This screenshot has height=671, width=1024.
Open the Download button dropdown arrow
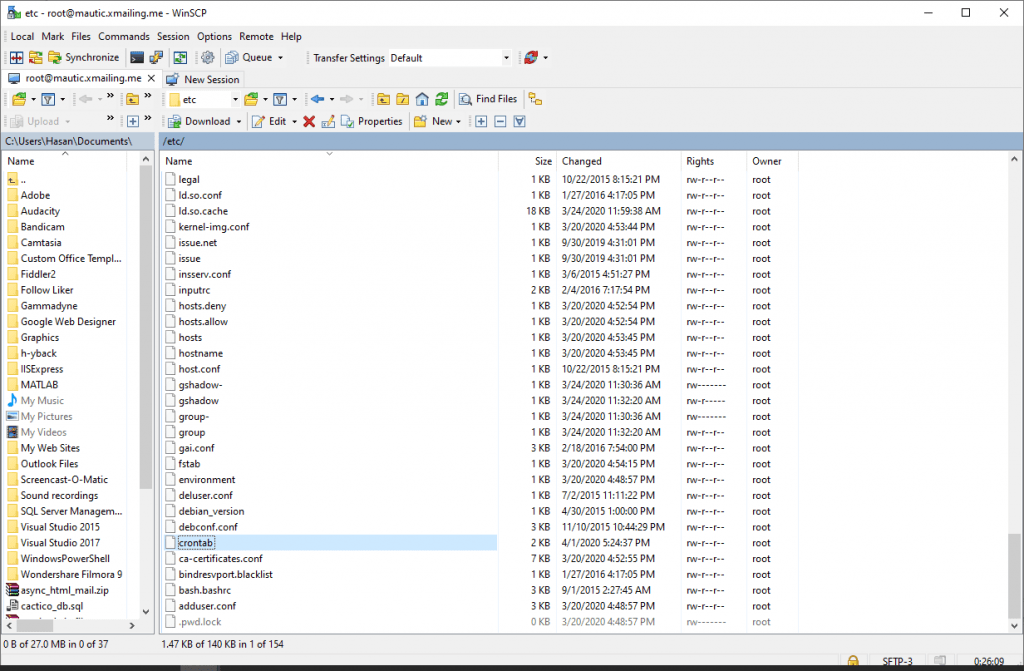tap(237, 120)
